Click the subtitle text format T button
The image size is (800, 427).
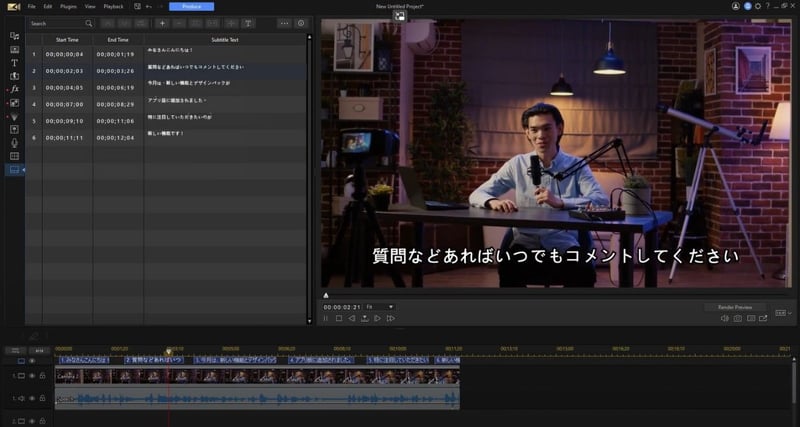(x=247, y=23)
